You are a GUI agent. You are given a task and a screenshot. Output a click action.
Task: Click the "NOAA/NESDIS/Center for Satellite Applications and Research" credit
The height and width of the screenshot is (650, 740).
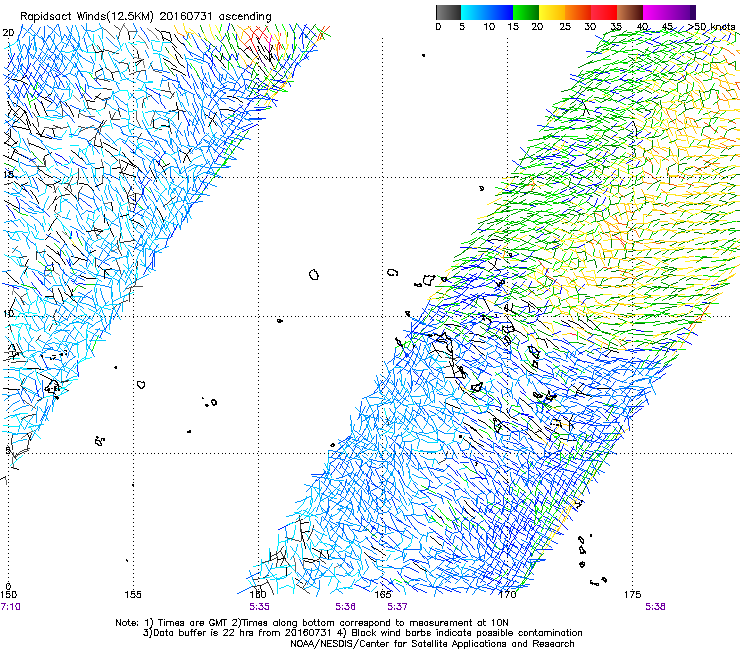click(432, 643)
